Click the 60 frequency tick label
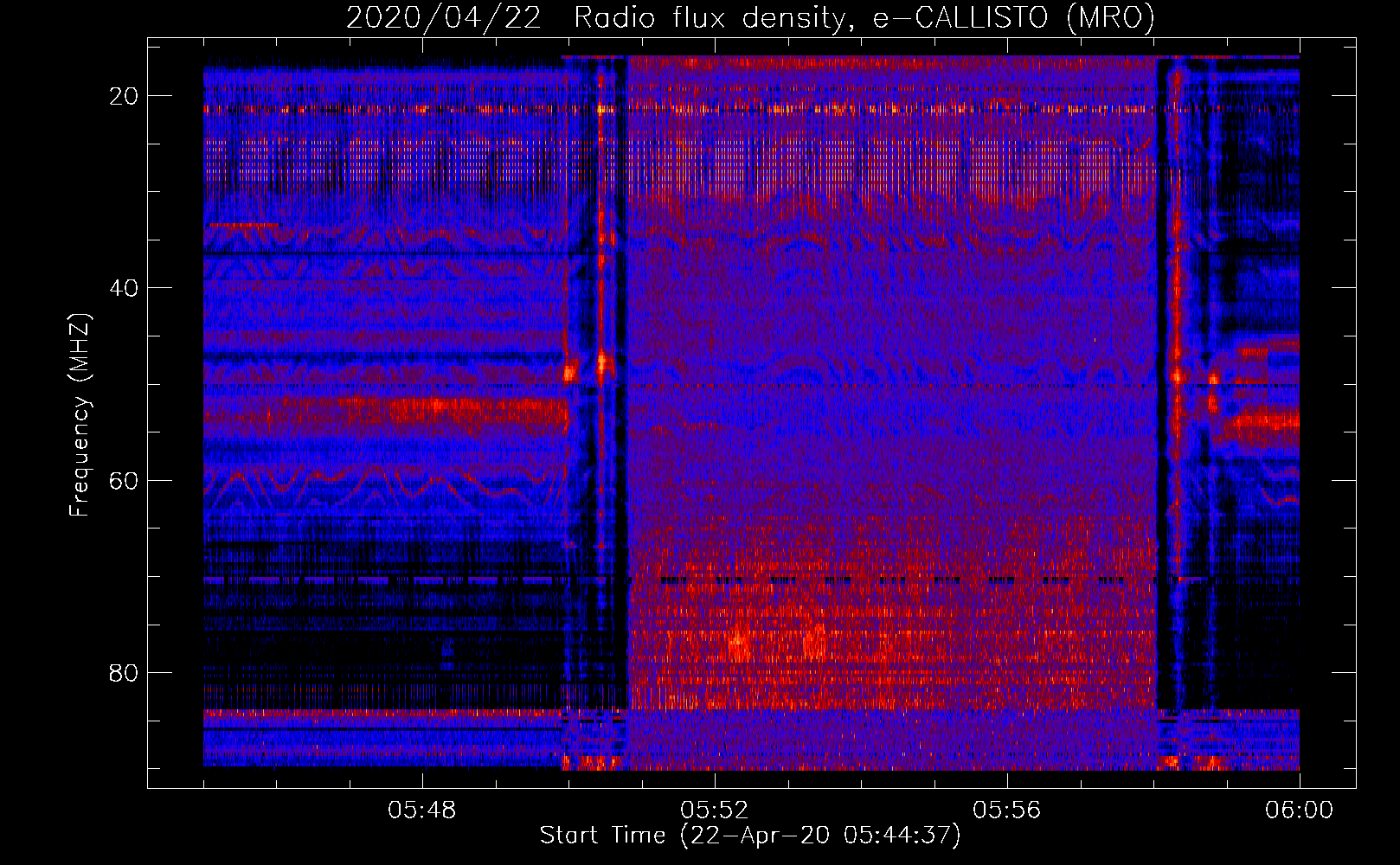 (x=125, y=480)
